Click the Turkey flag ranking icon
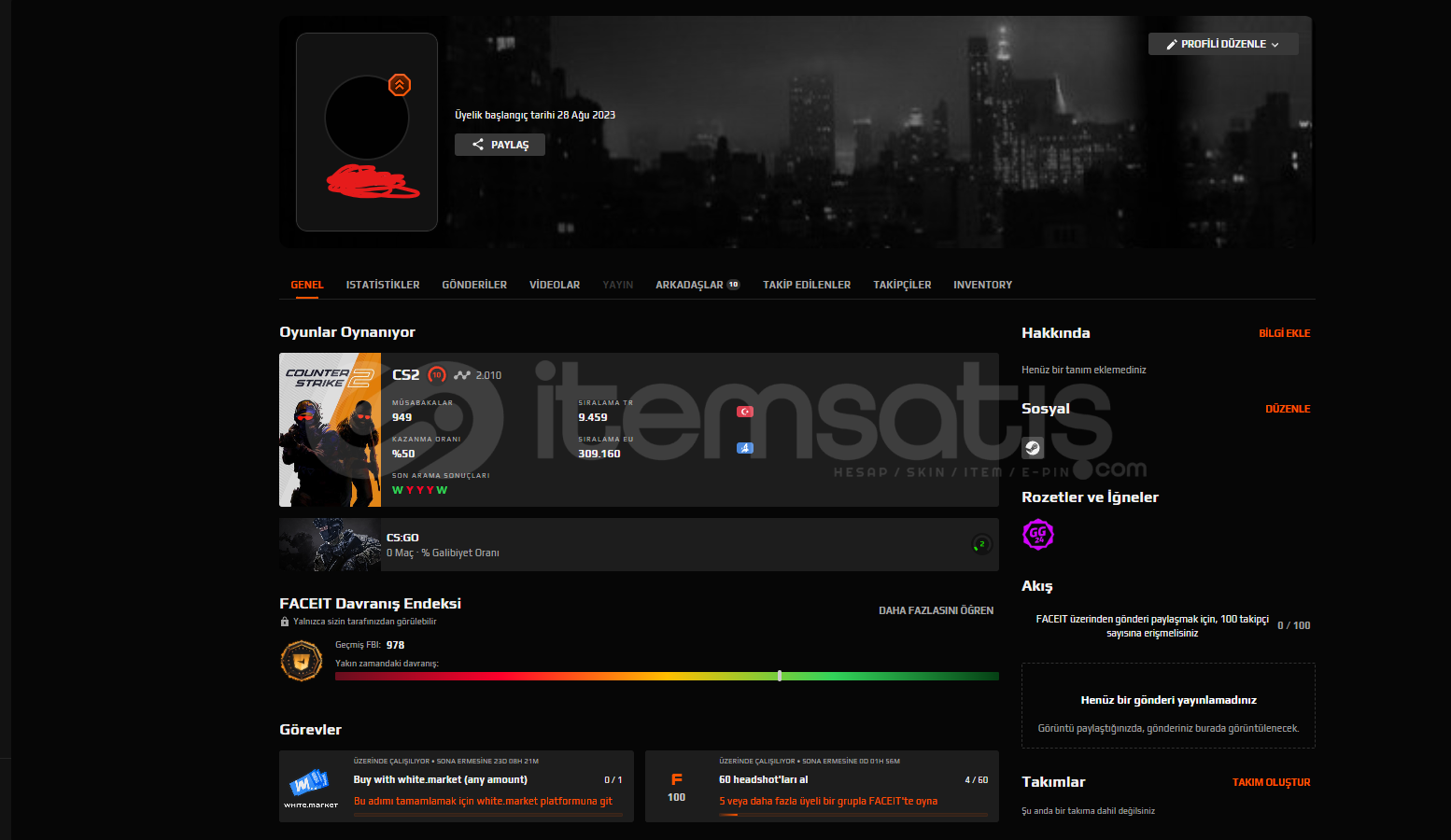 744,412
